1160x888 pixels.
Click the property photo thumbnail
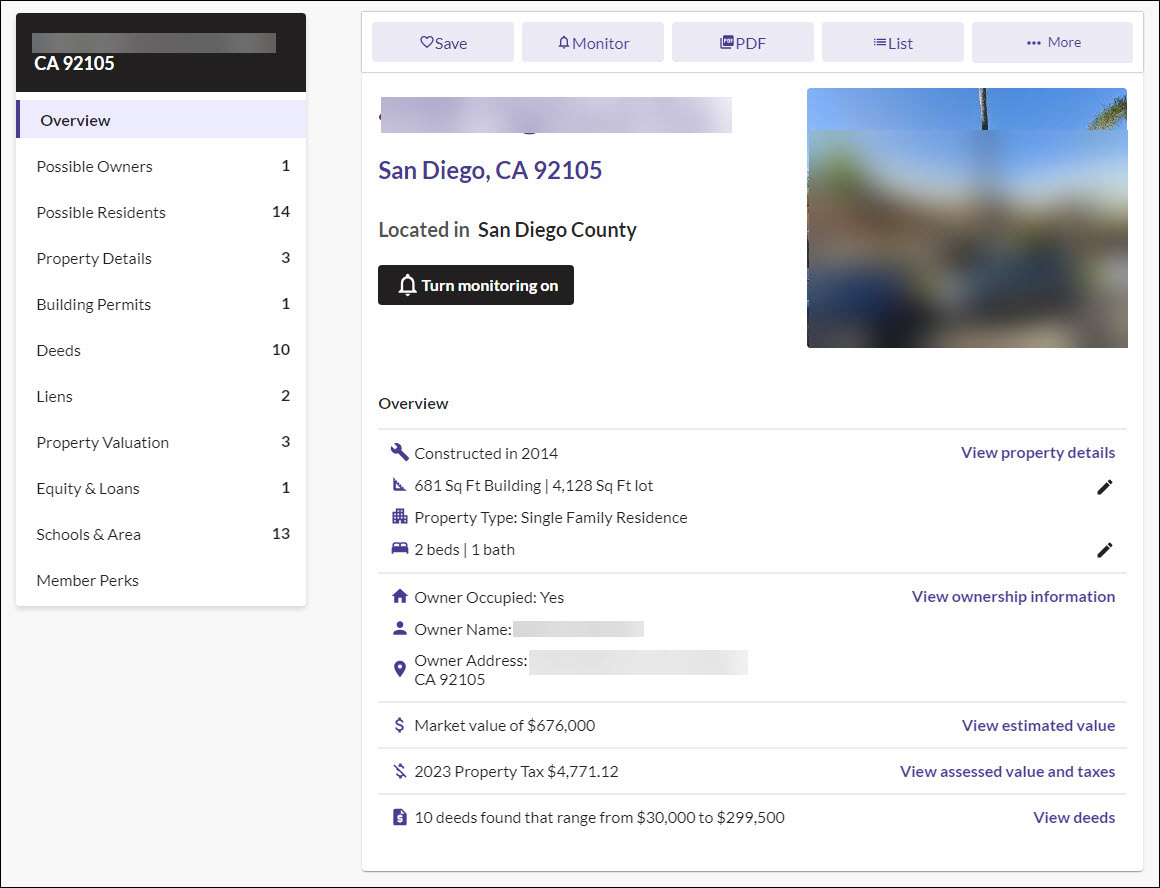[966, 217]
